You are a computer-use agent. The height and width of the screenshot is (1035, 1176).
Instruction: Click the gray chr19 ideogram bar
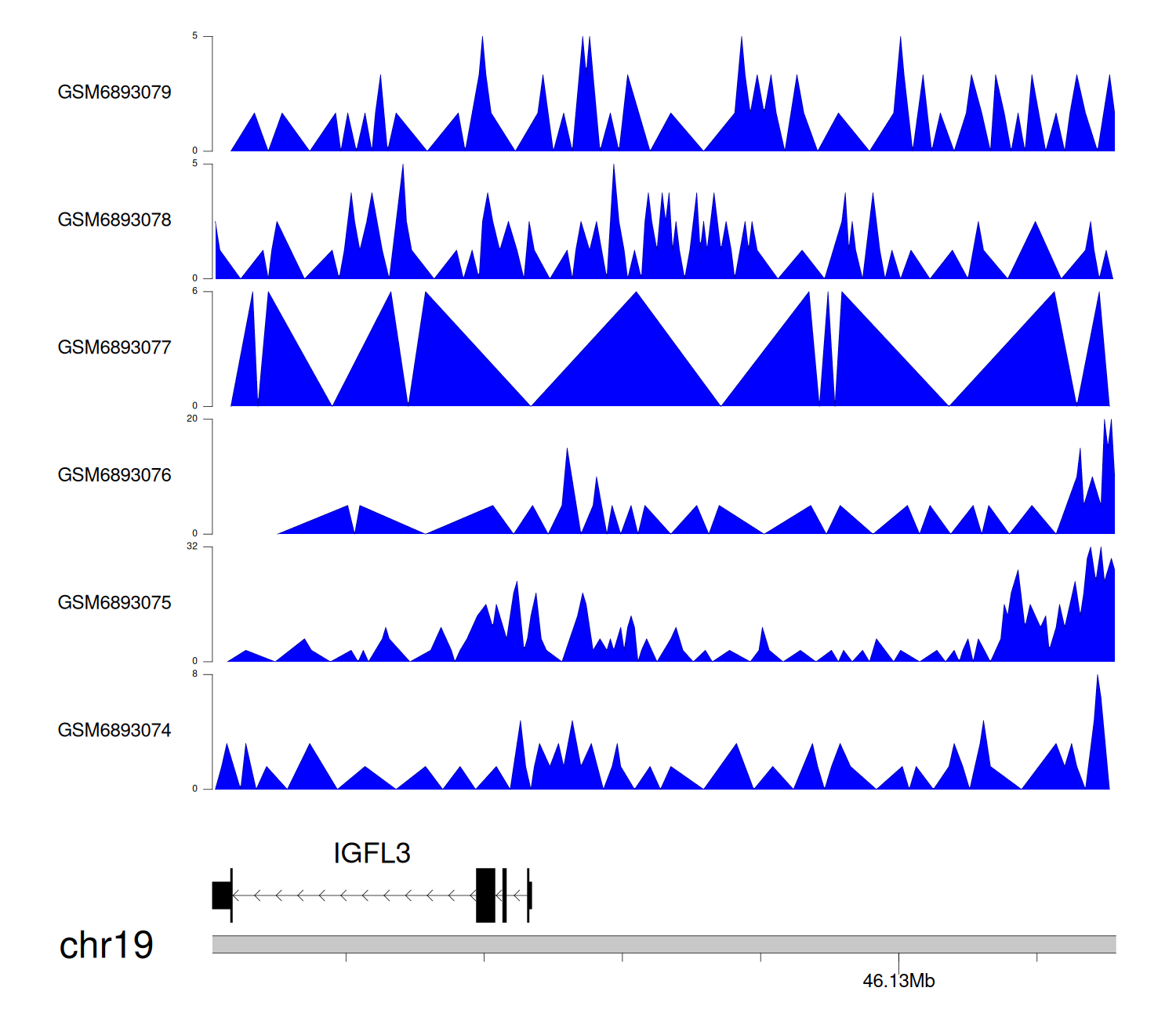coord(663,944)
